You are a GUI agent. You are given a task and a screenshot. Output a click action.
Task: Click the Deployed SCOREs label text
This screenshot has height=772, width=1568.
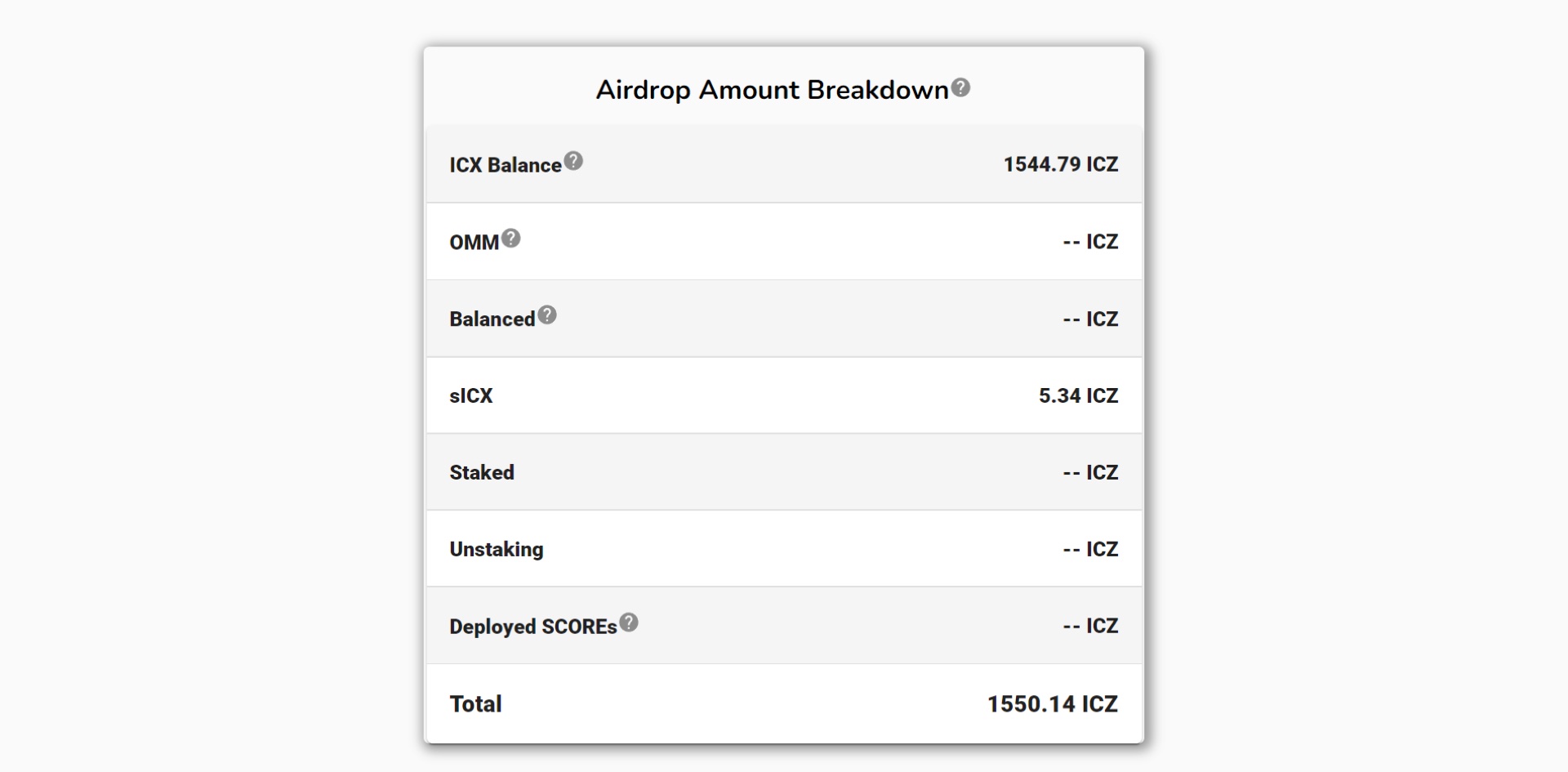533,627
